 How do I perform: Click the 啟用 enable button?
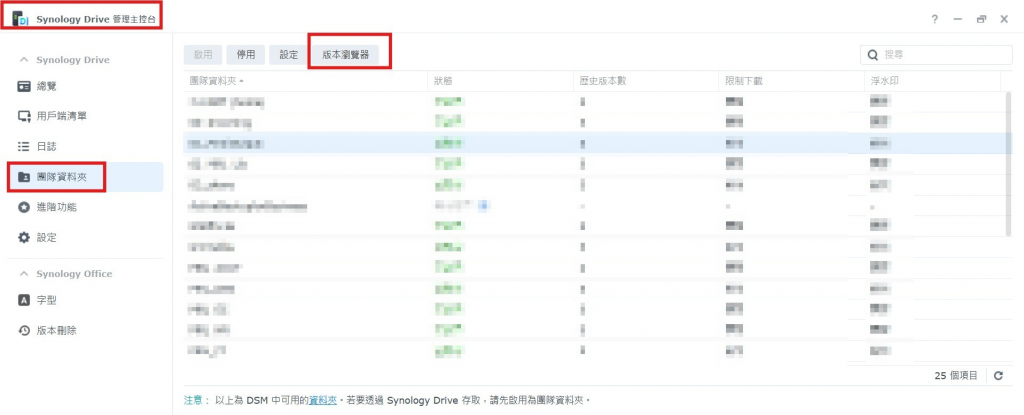click(203, 55)
